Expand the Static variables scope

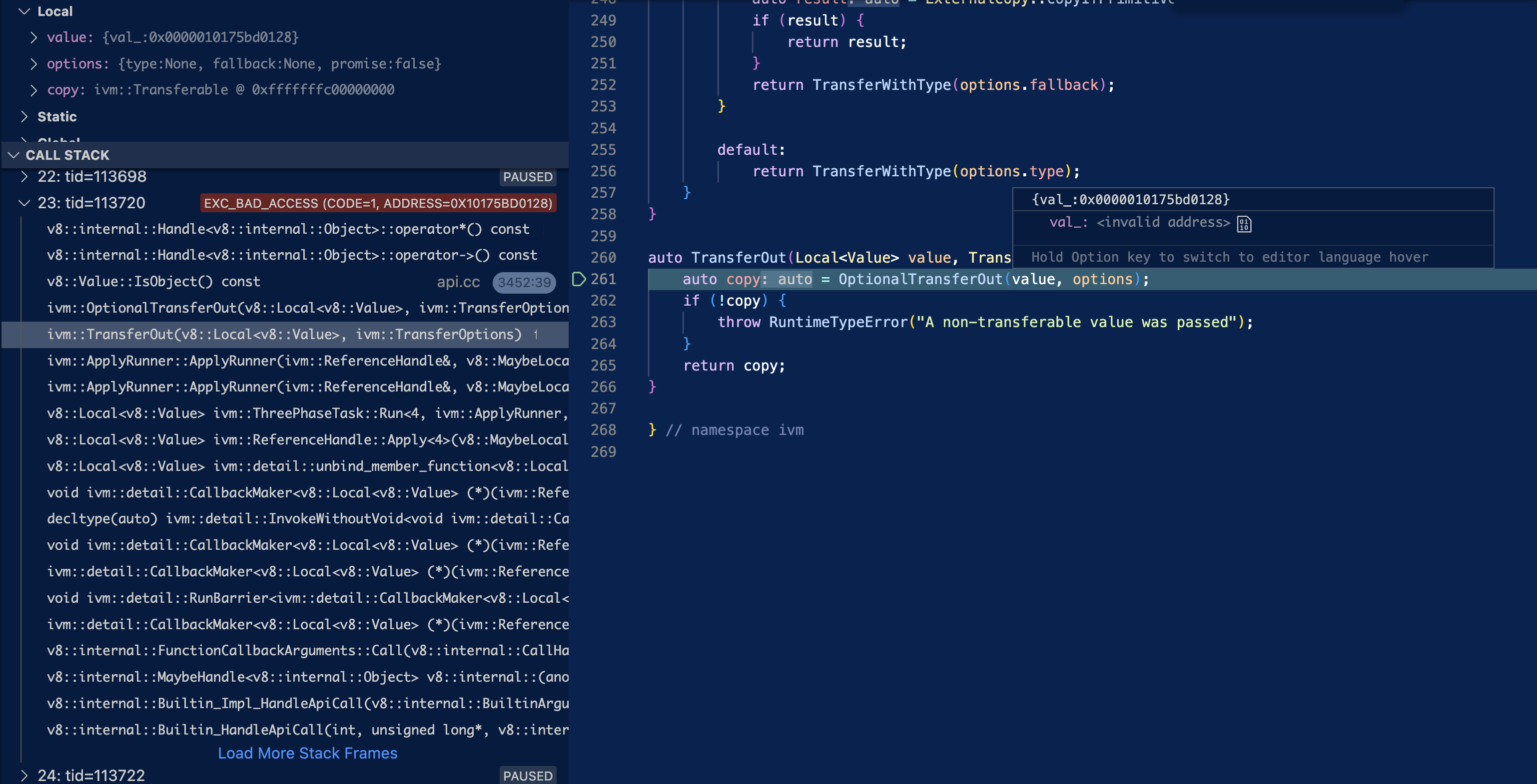click(x=24, y=116)
